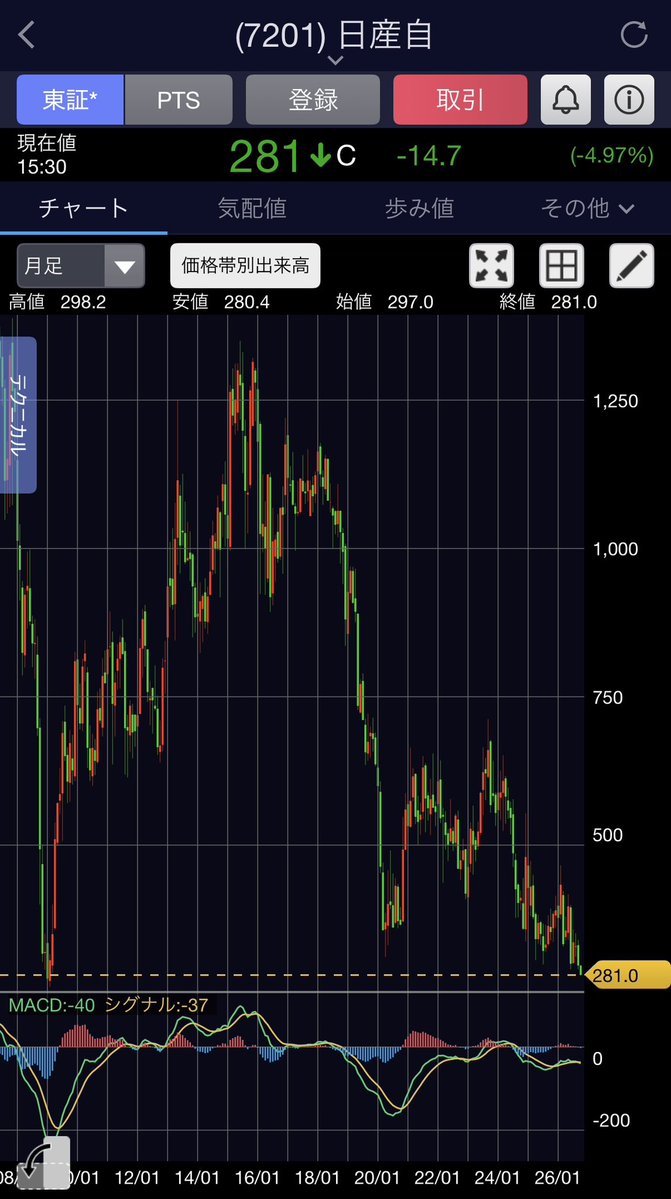Tap the large 281 current price
Screen dimensions: 671x1199
point(265,157)
